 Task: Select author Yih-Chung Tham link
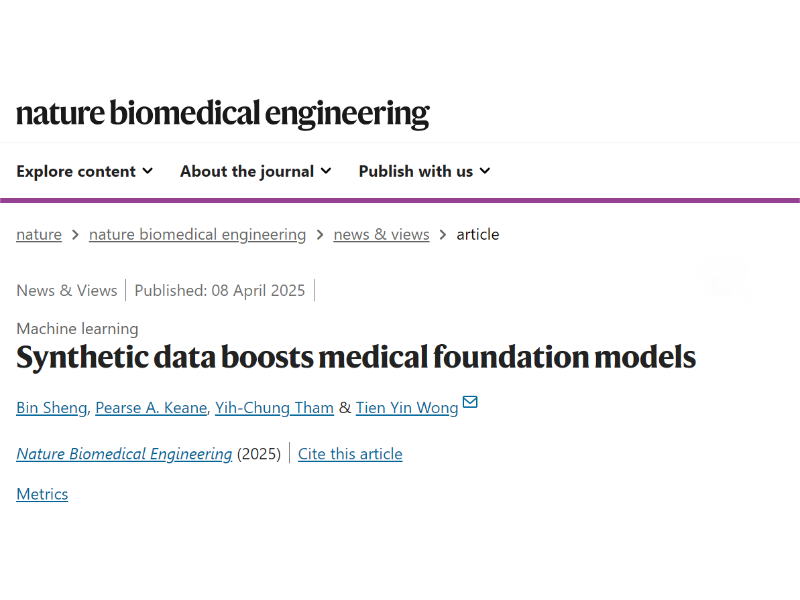pos(274,408)
